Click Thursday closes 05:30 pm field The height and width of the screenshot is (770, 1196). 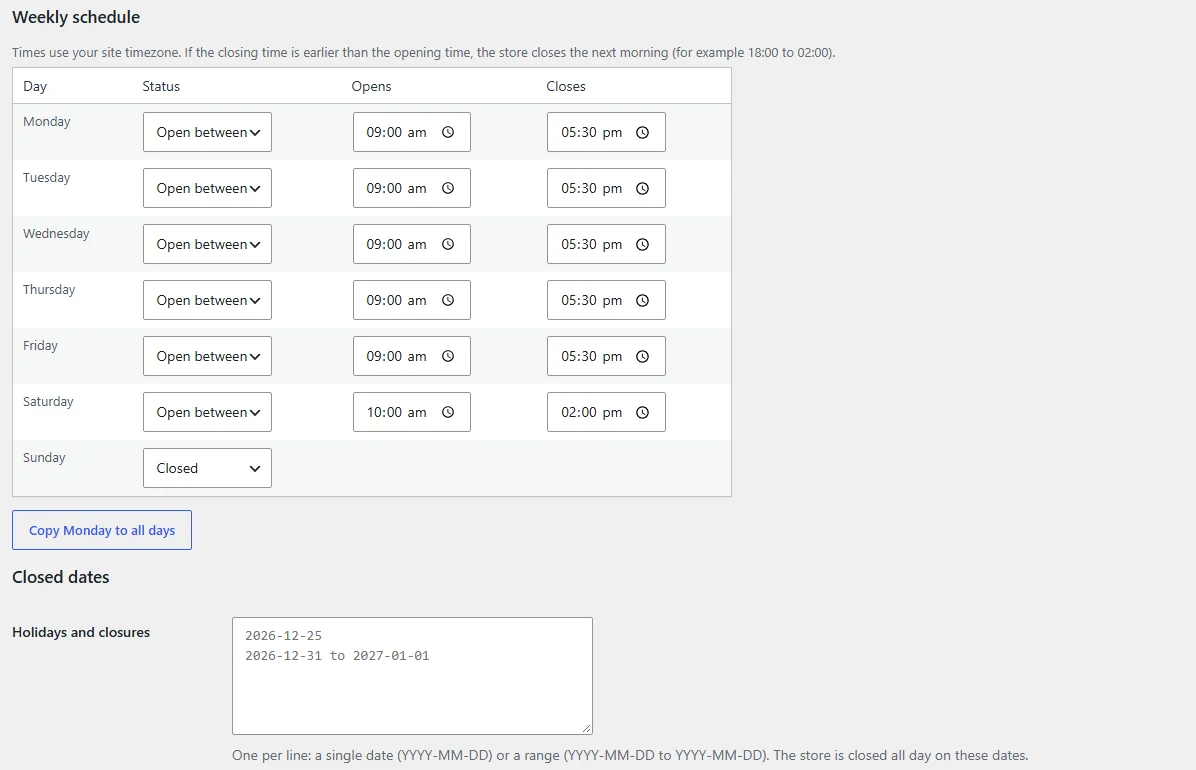pos(606,300)
